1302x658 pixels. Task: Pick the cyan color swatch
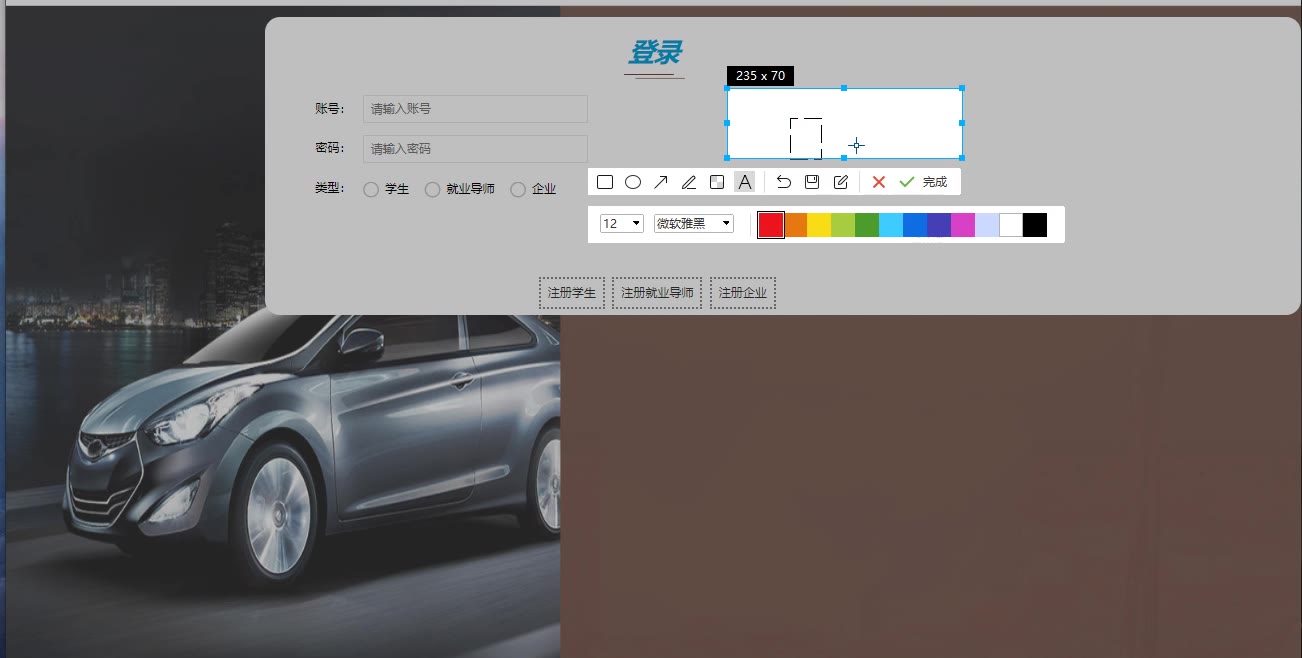[891, 225]
